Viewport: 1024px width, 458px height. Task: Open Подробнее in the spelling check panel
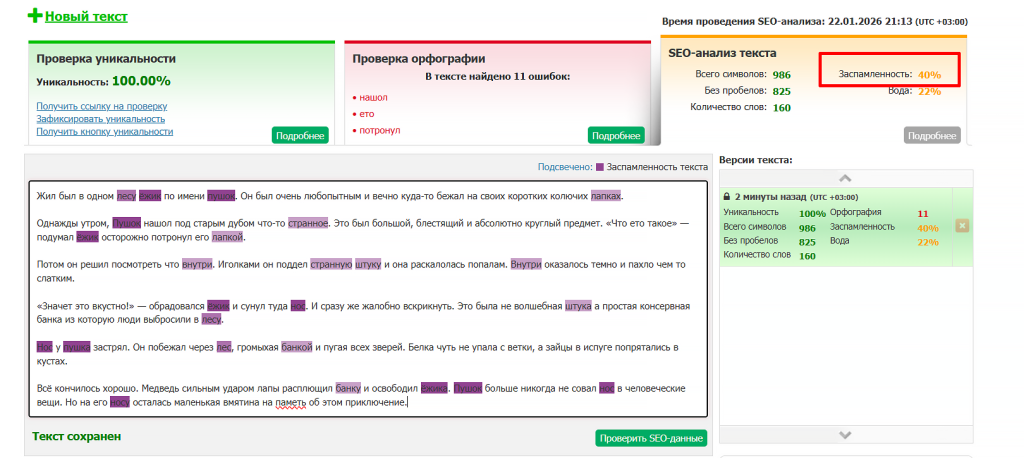616,136
